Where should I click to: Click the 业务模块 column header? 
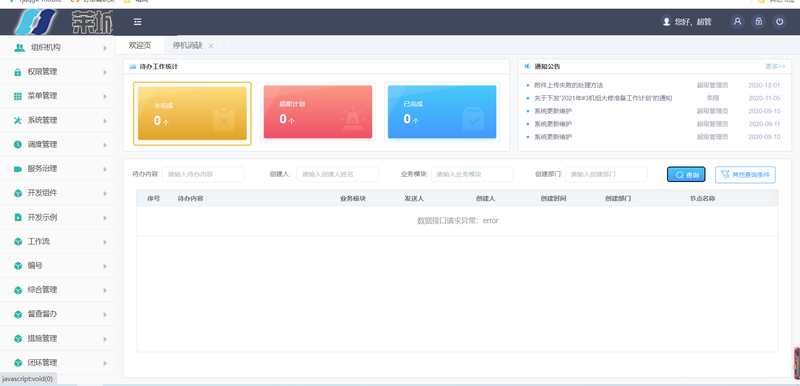[x=353, y=198]
